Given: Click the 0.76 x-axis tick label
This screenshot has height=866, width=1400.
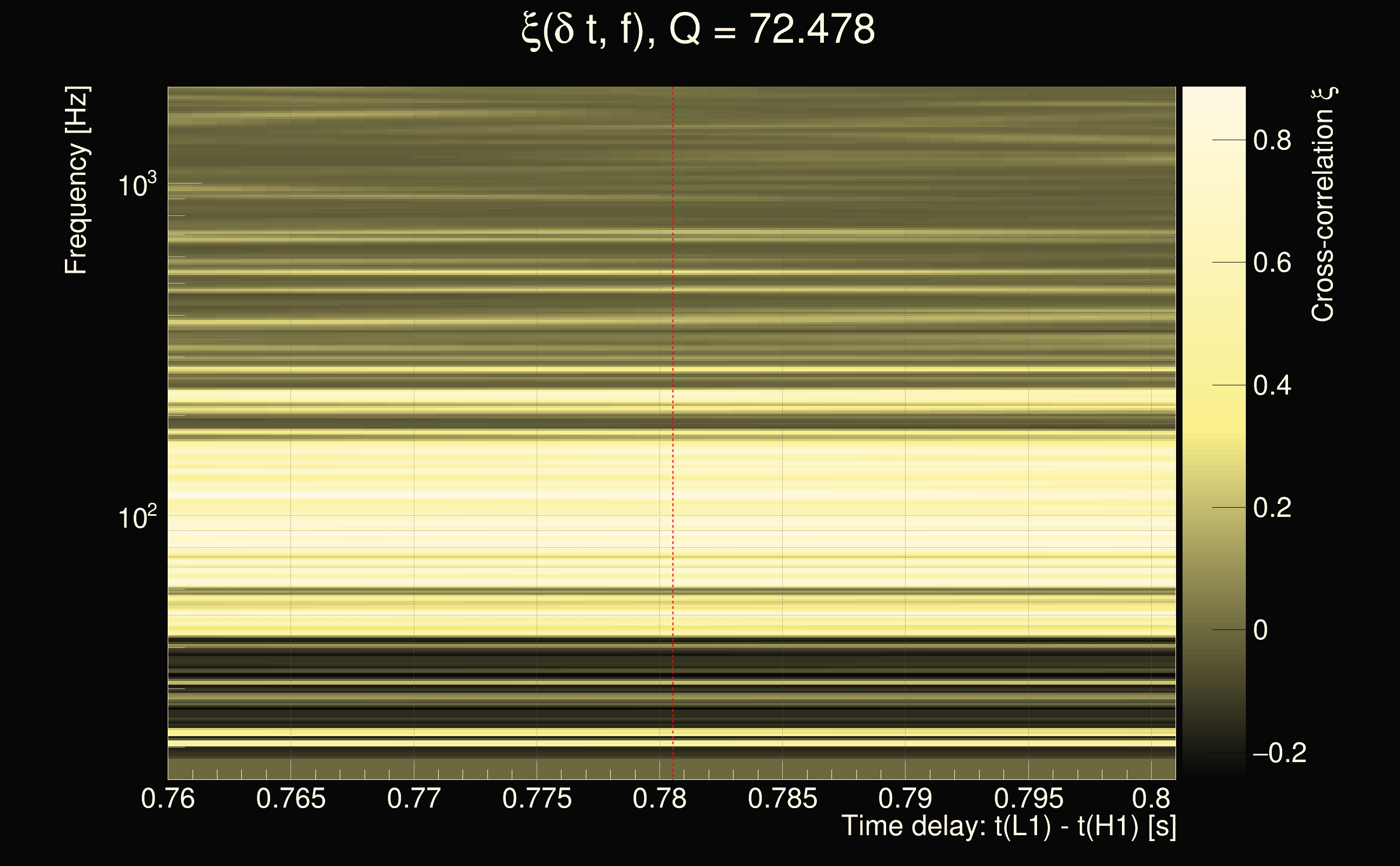Looking at the screenshot, I should coord(168,798).
